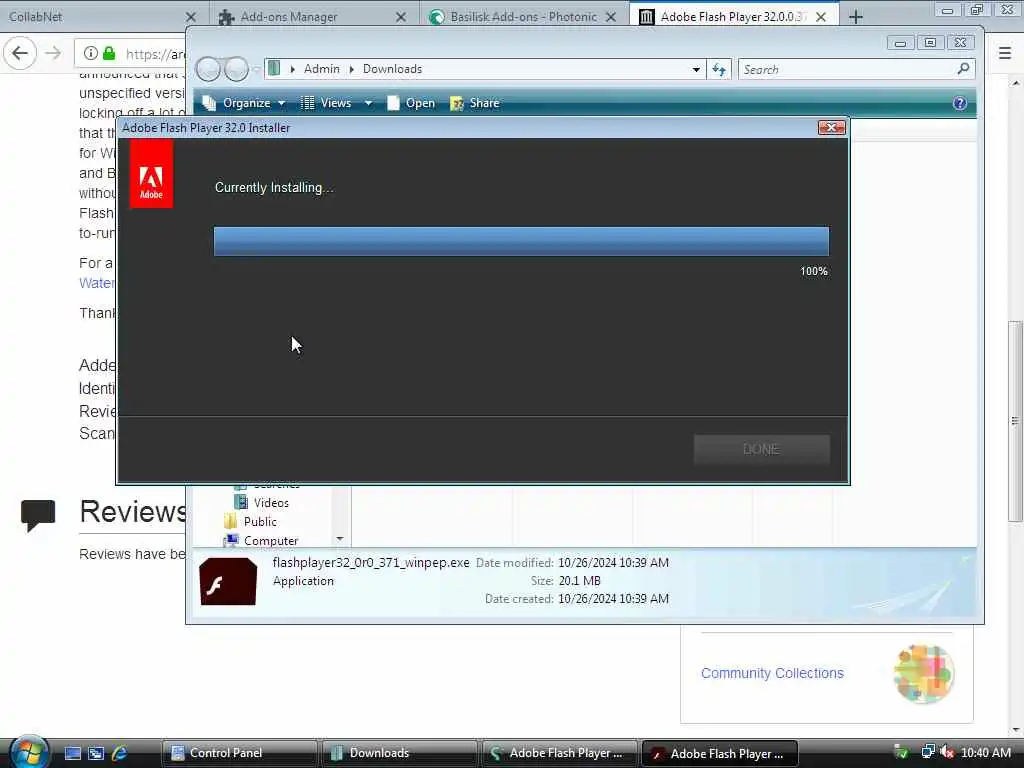Viewport: 1024px width, 768px height.
Task: Open Explorer help icon
Action: [x=959, y=103]
